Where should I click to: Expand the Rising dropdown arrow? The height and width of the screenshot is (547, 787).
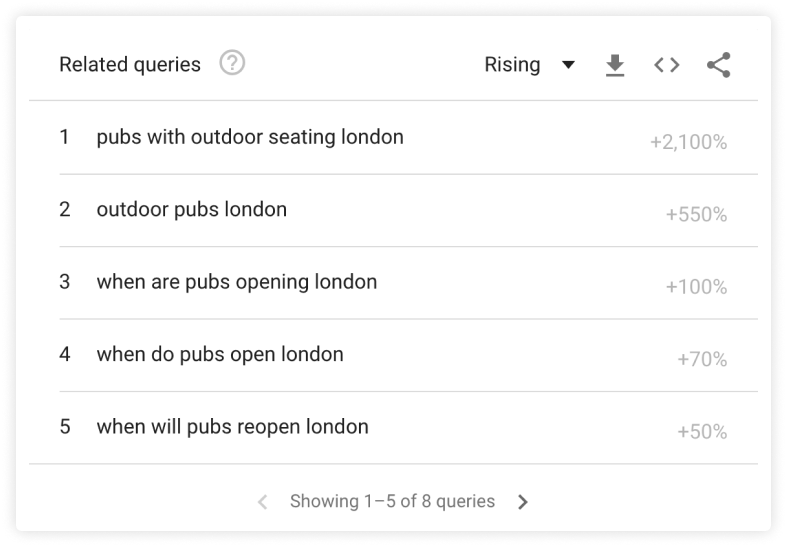pos(568,65)
